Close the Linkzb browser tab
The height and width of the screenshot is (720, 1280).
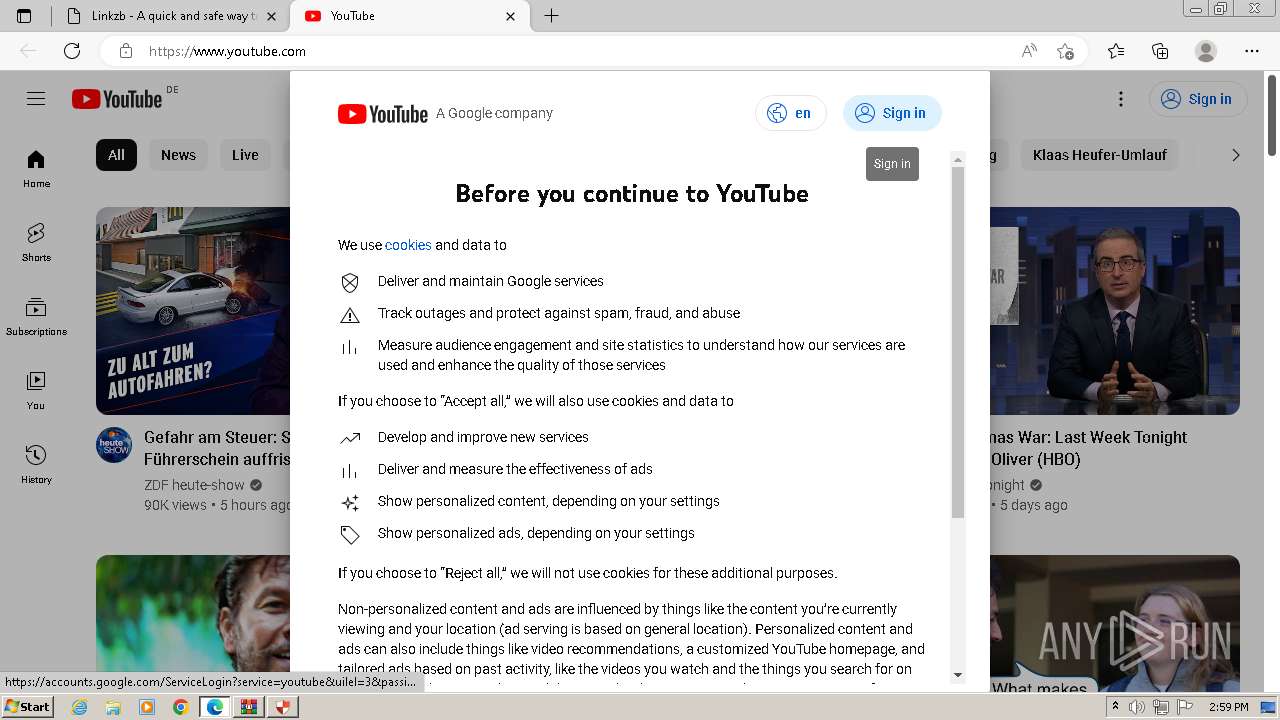pos(271,16)
